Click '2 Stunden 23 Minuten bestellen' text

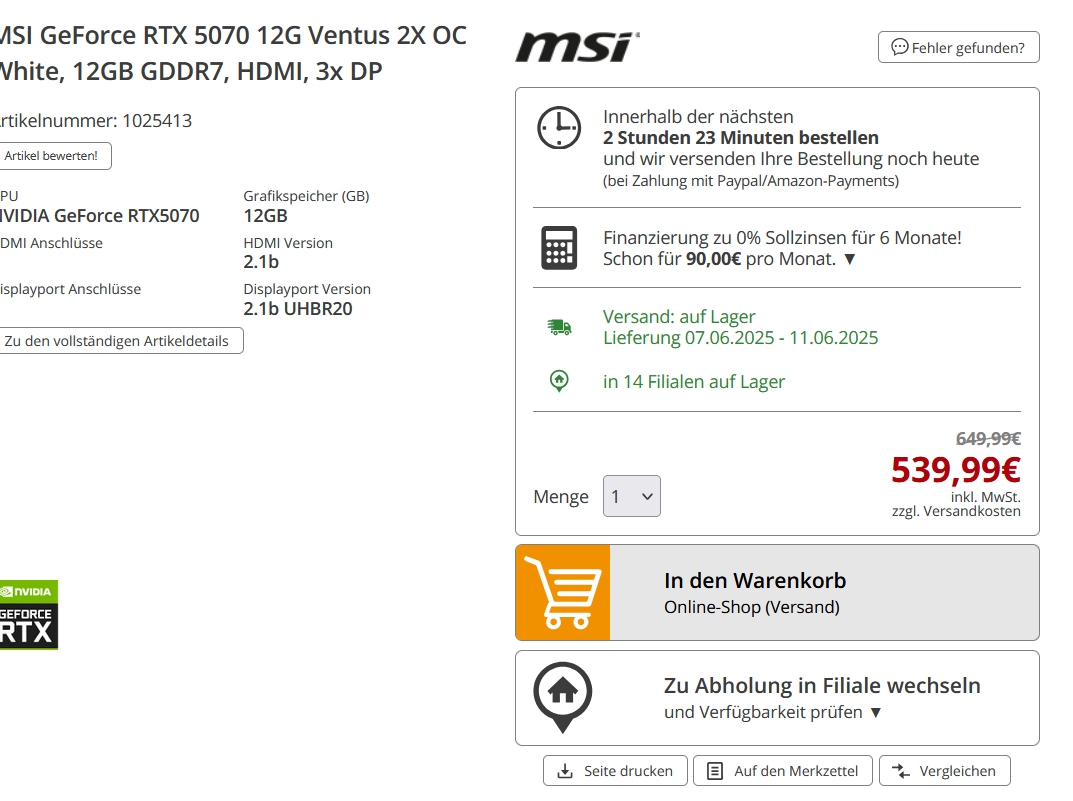pos(740,137)
